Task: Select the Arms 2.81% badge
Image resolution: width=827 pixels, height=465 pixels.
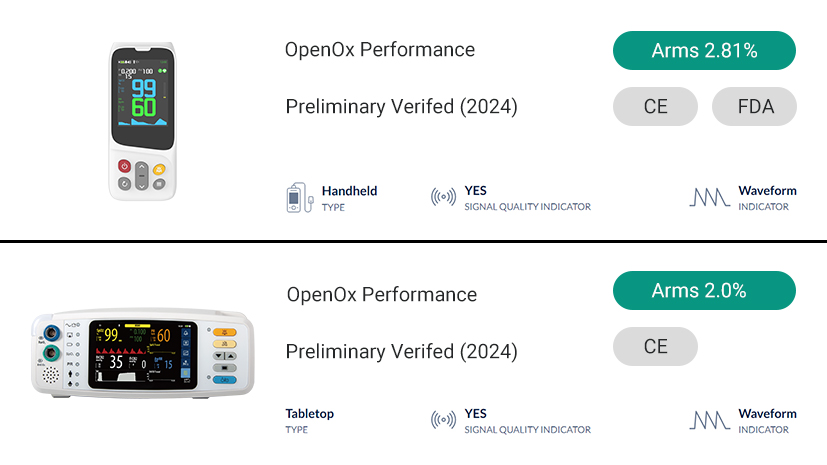Action: [703, 51]
